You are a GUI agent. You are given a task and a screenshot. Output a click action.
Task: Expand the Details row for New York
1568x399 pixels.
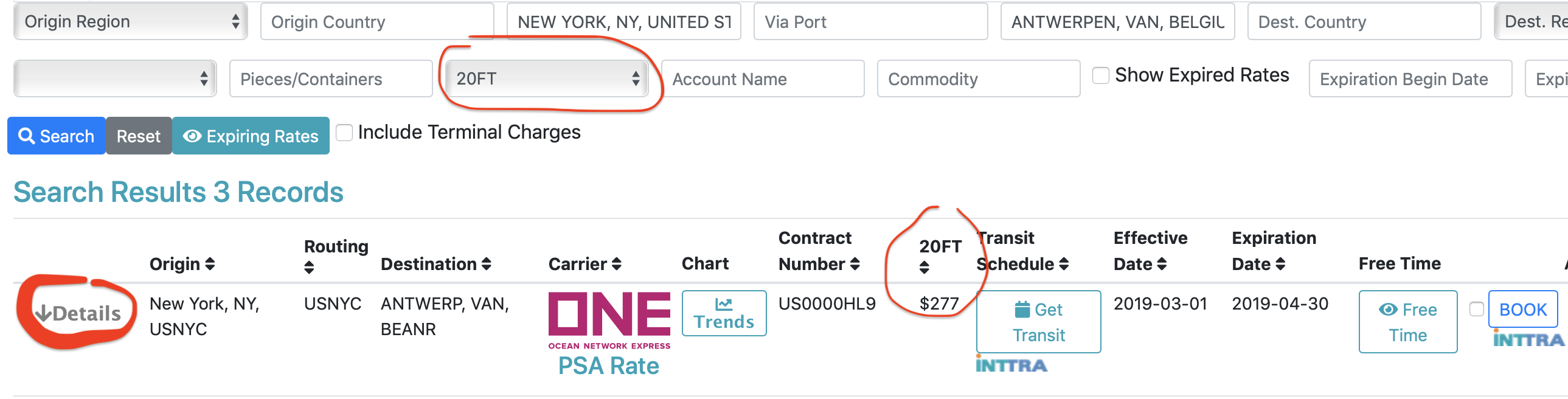(78, 313)
